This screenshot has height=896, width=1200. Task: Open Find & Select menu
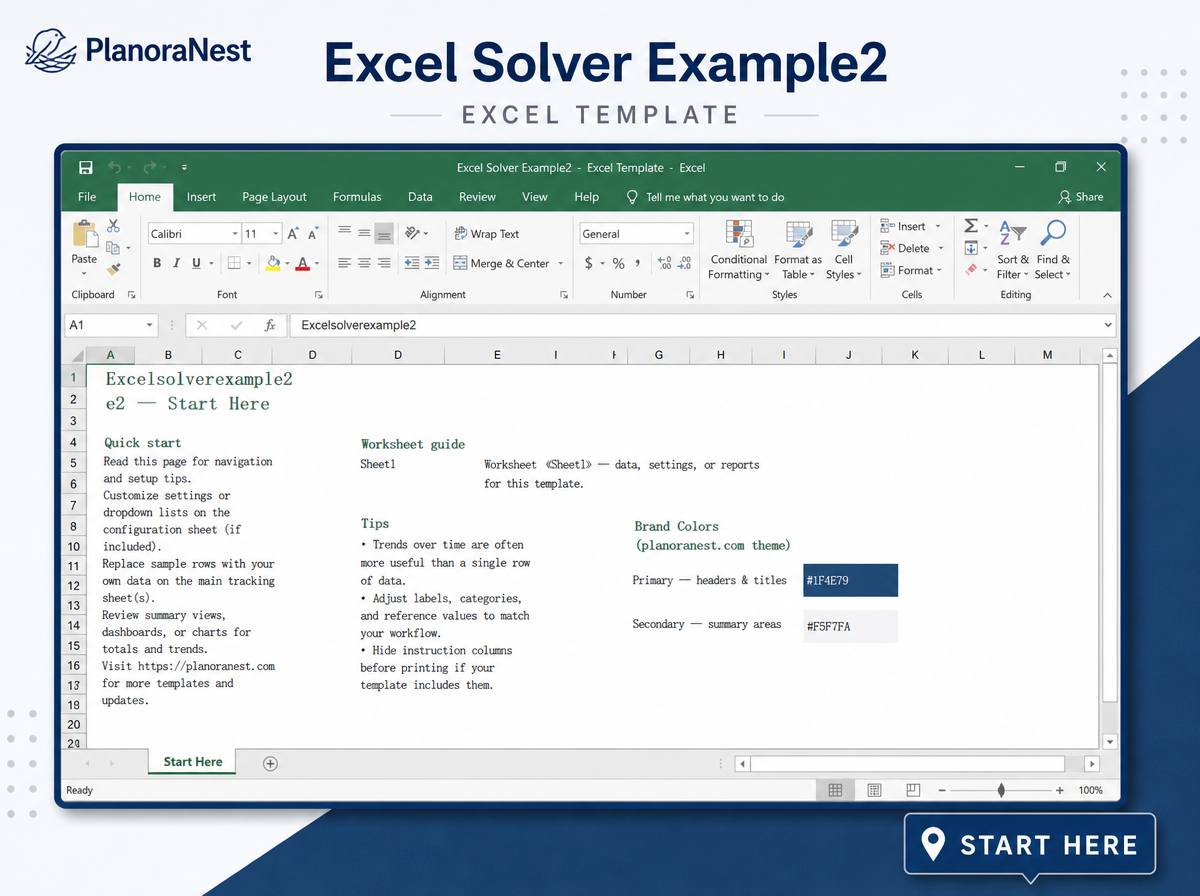coord(1052,250)
